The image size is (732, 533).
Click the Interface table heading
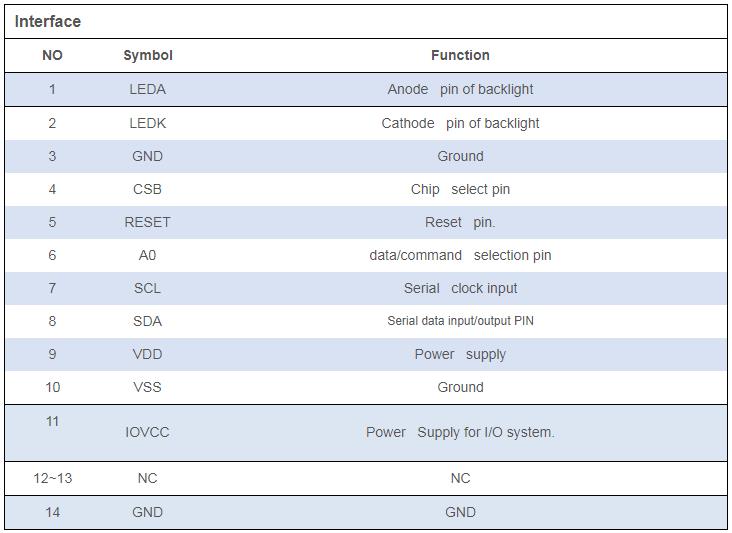48,21
